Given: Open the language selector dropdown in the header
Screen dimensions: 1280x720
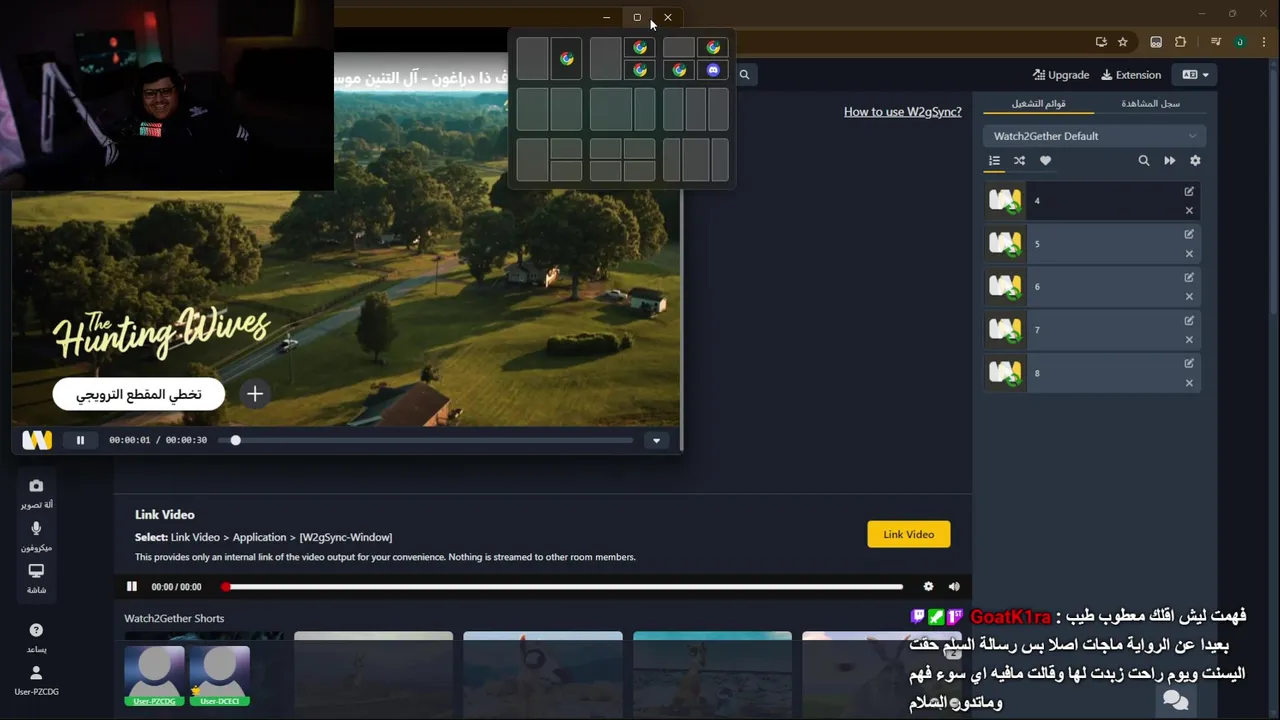Looking at the screenshot, I should coord(1196,75).
